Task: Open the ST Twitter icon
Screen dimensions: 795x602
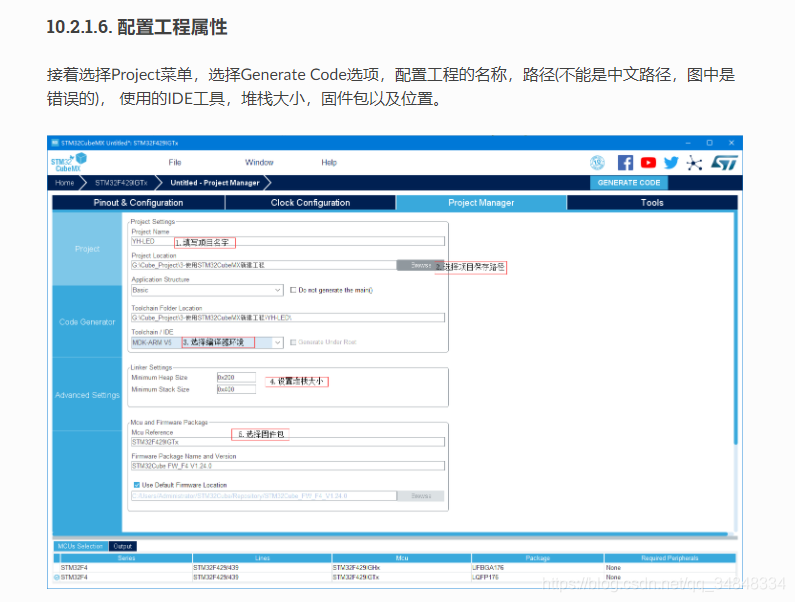Action: [671, 163]
